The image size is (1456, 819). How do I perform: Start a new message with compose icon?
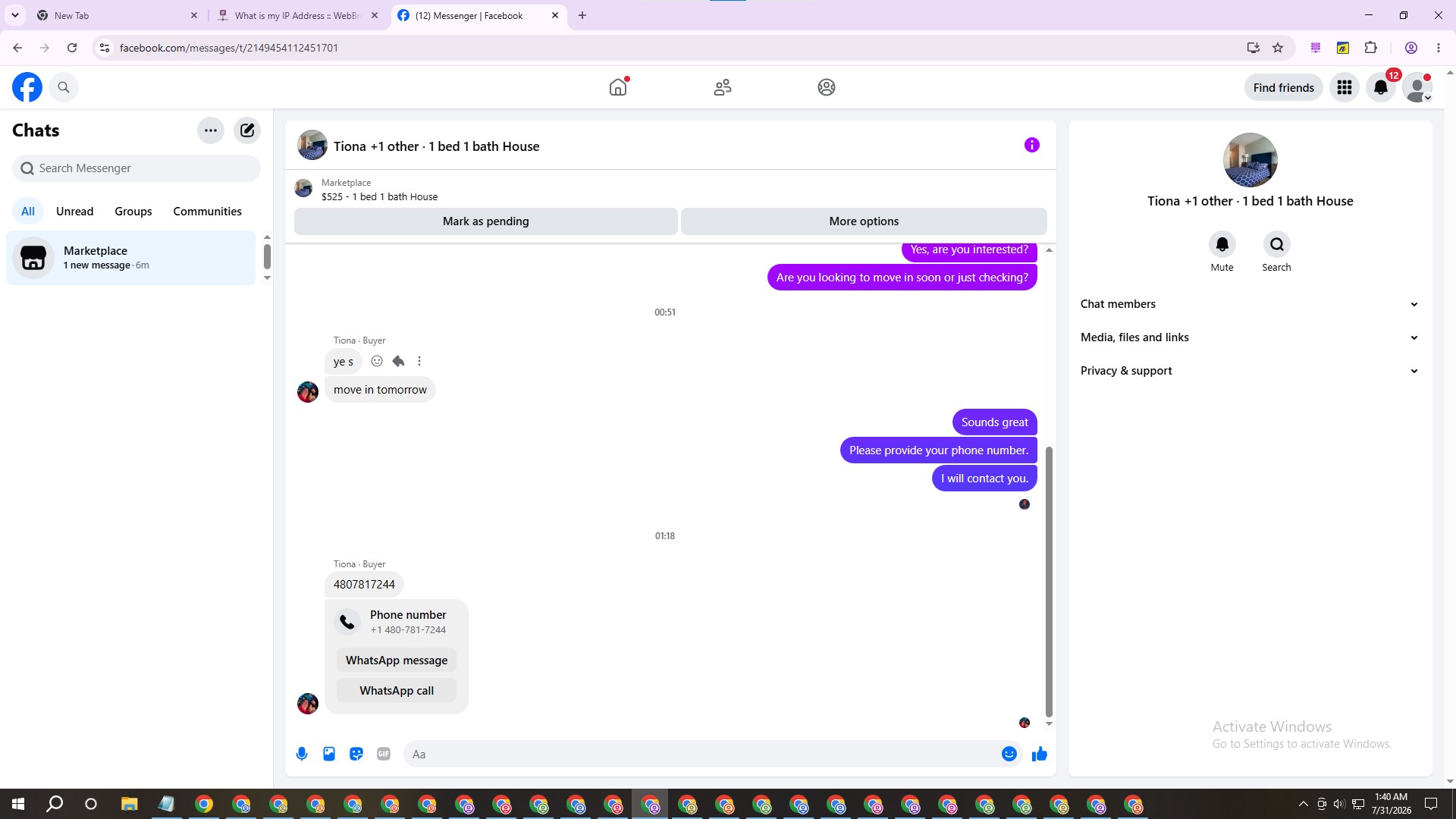point(247,130)
